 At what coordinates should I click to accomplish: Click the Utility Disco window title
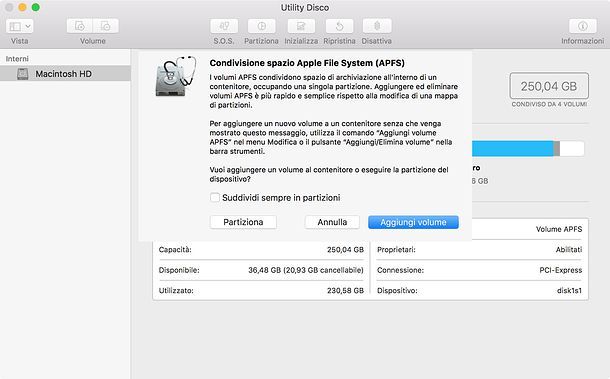pos(305,7)
